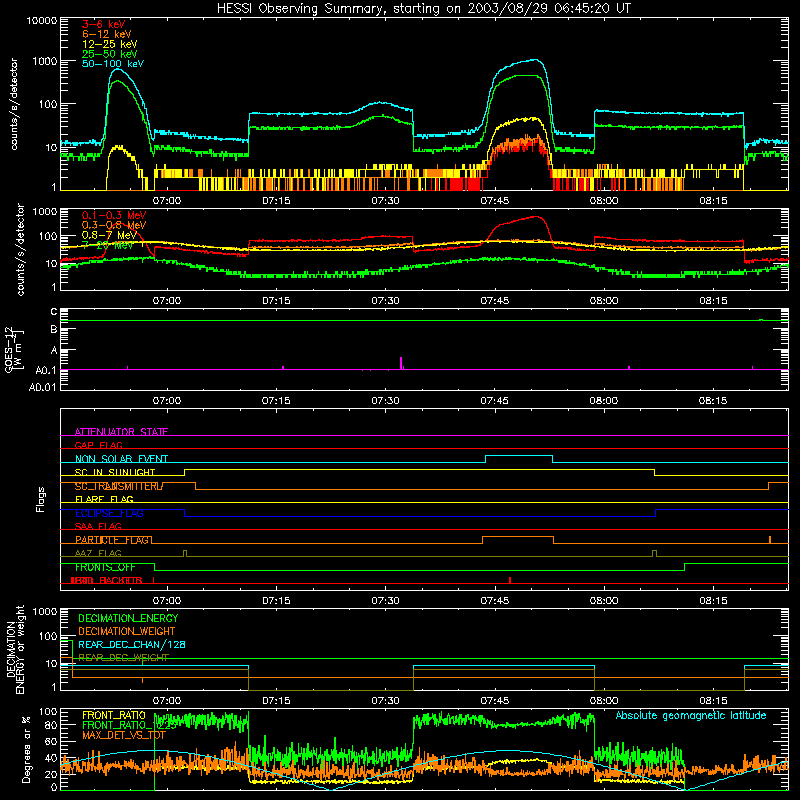Click the 10000 tick on the top plot

[42, 20]
